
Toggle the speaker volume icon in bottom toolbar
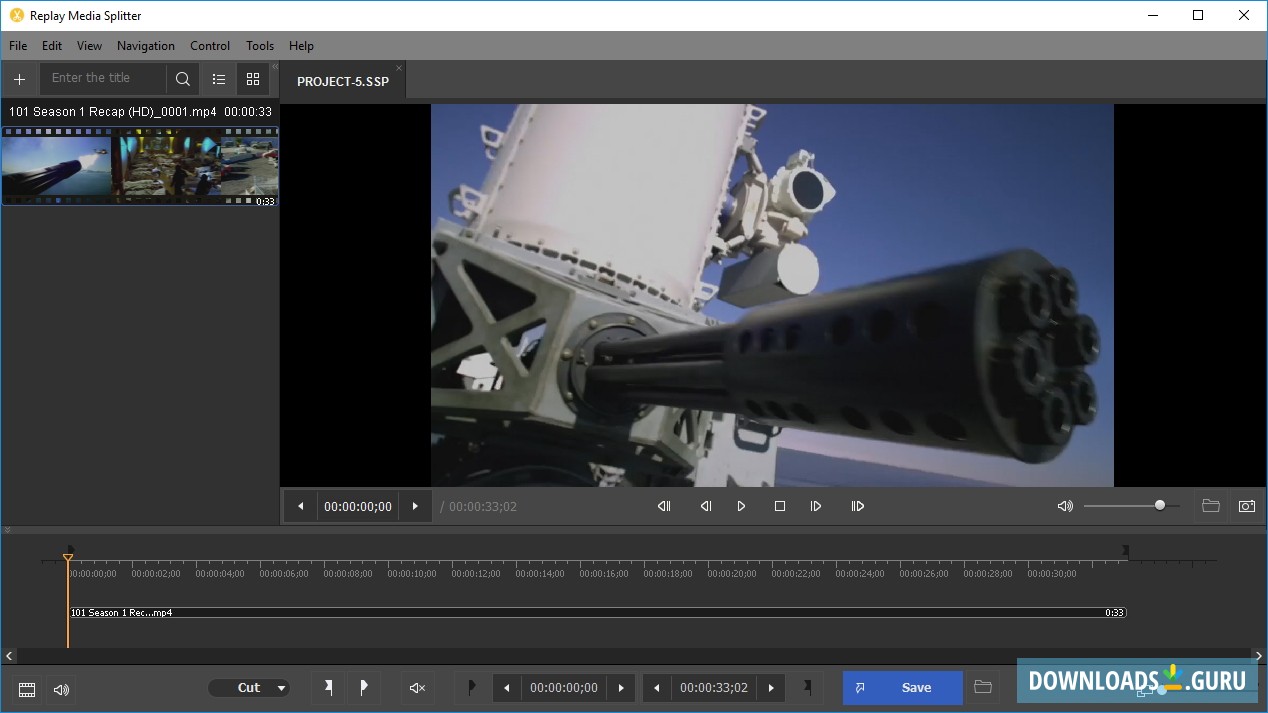pos(60,690)
